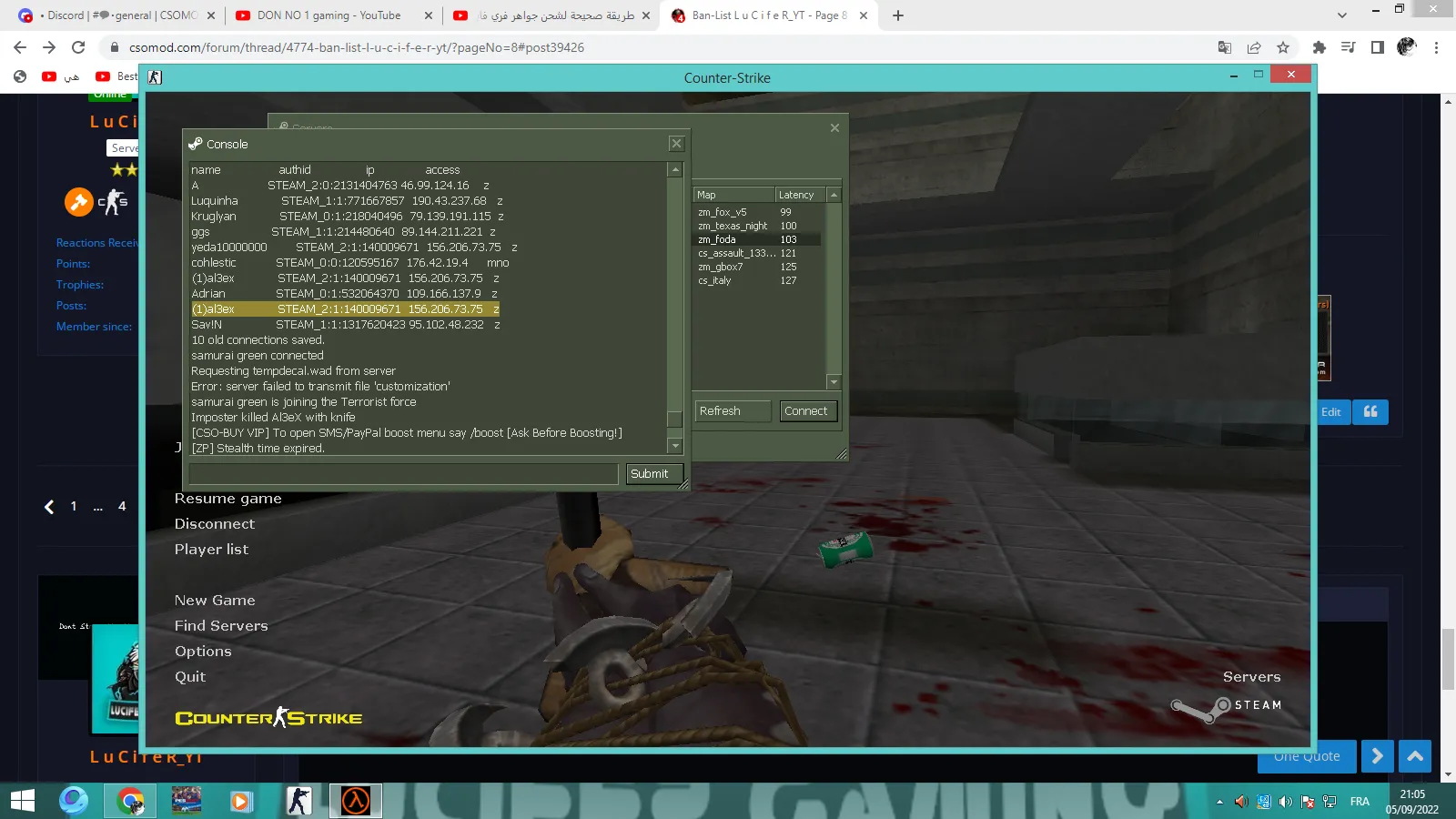The height and width of the screenshot is (819, 1456).
Task: Open the blue browser icon beside Start
Action: [x=74, y=801]
